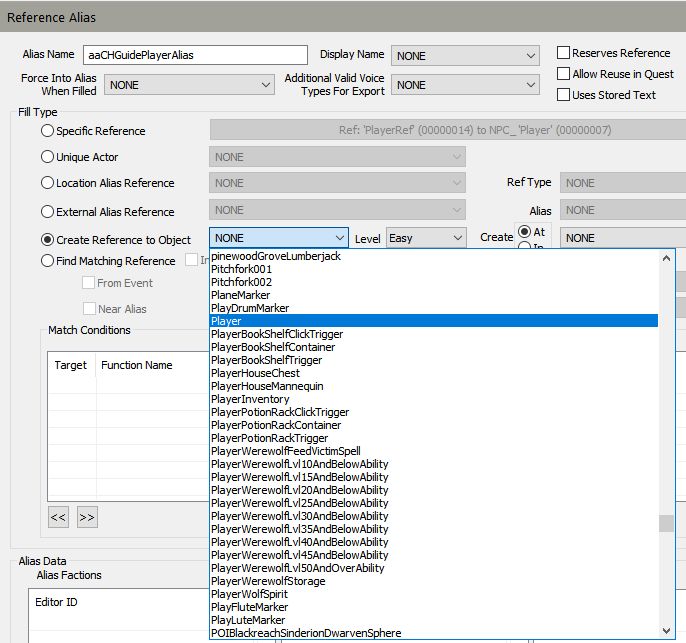Expand Force Into Alias When Filled dropdown
Viewport: 686px width, 643px height.
coord(188,86)
